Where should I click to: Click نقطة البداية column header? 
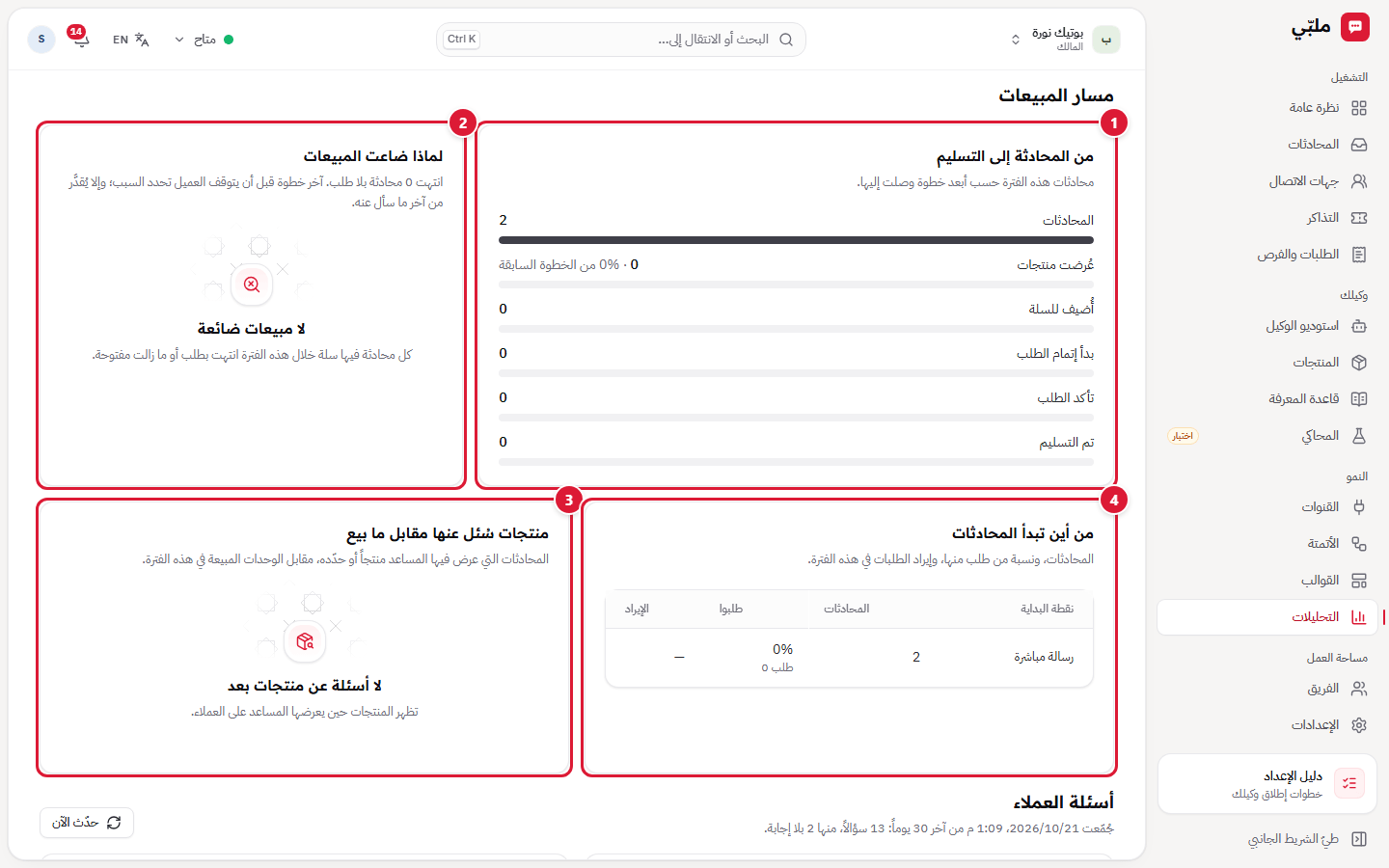pyautogui.click(x=1047, y=609)
